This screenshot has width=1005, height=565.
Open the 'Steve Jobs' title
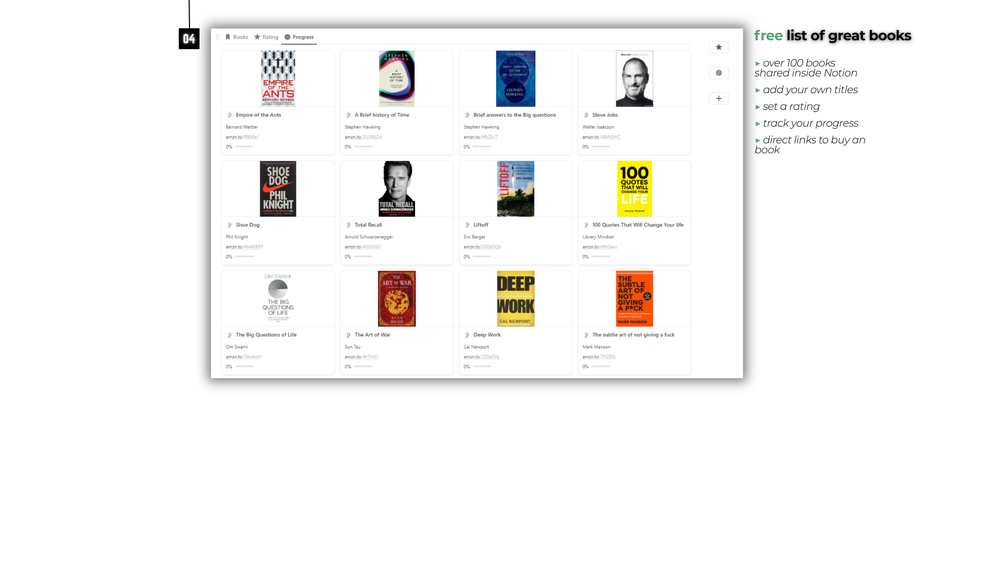[x=605, y=115]
